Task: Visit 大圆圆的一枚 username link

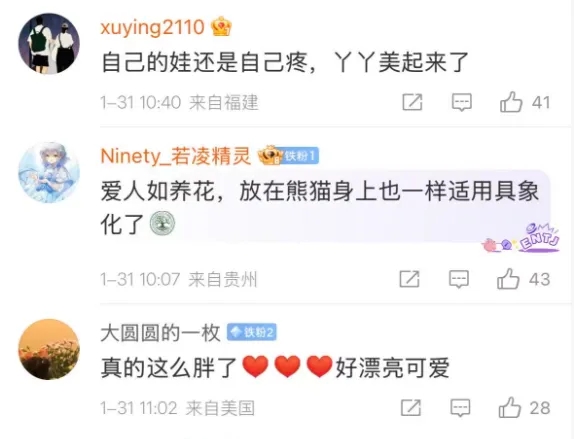Action: tap(160, 333)
